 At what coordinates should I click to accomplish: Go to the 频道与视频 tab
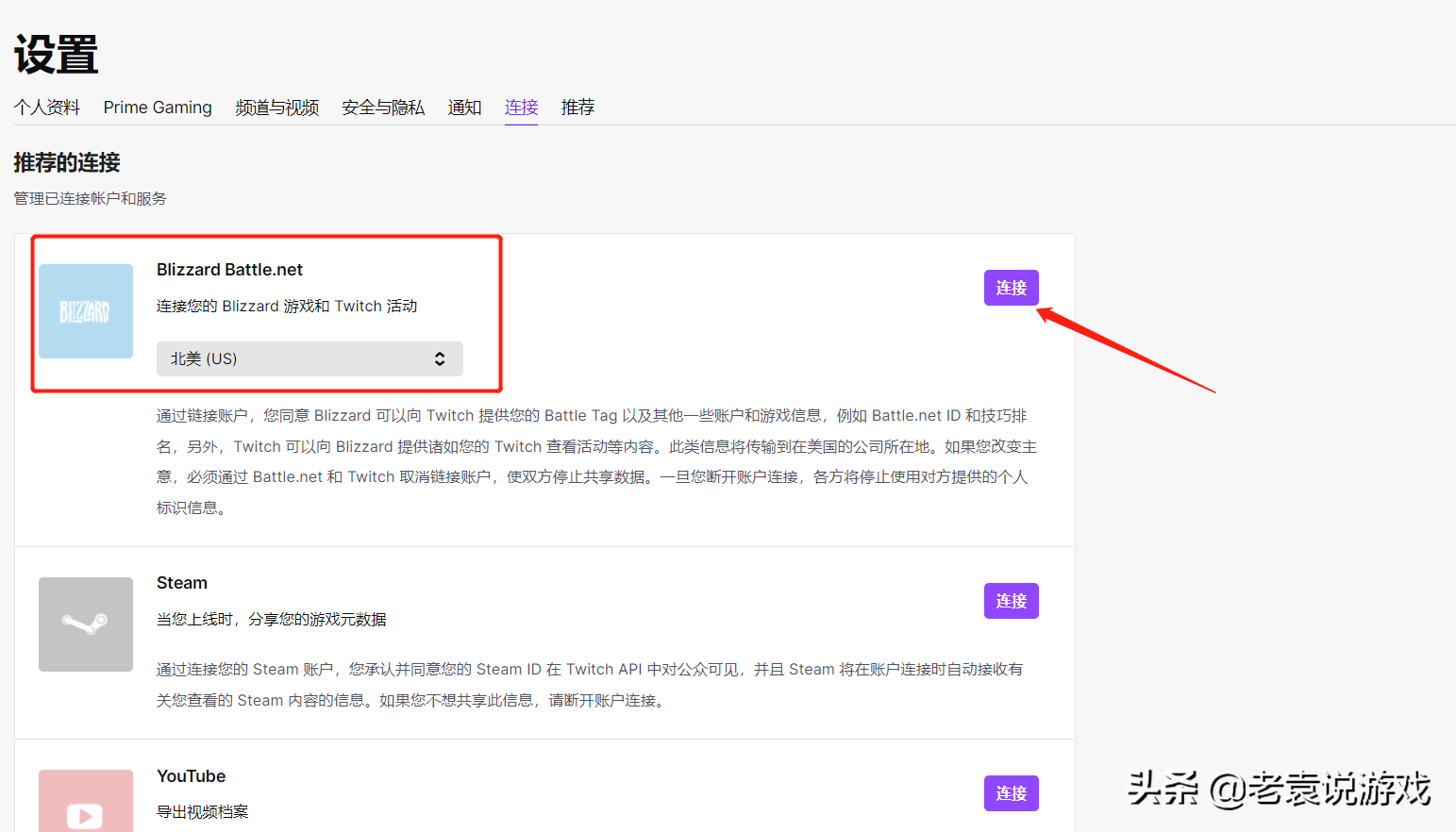pyautogui.click(x=276, y=108)
